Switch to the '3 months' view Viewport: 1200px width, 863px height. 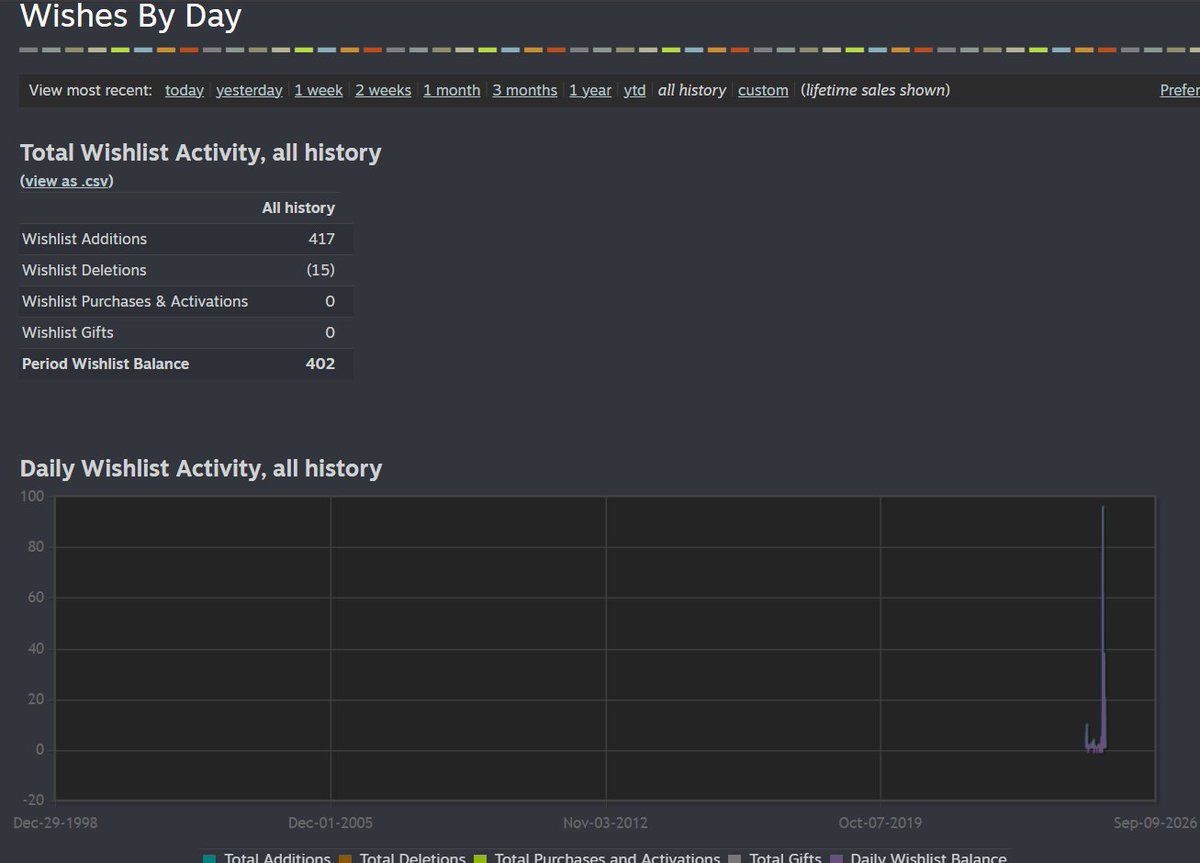pos(524,90)
